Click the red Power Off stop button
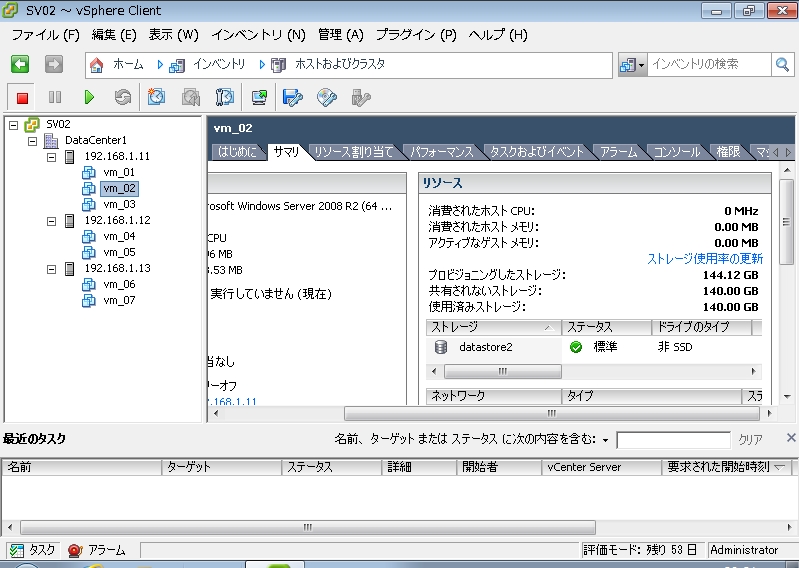 coord(22,97)
